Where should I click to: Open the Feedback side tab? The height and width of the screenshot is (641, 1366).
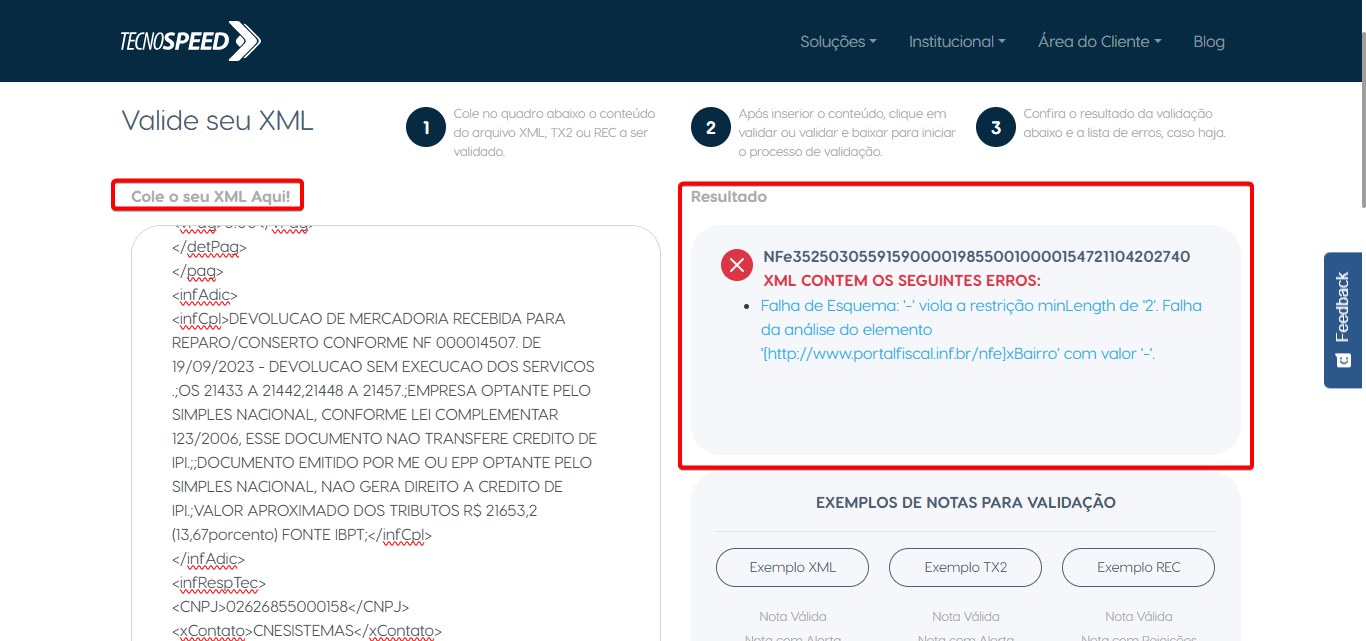pyautogui.click(x=1343, y=305)
